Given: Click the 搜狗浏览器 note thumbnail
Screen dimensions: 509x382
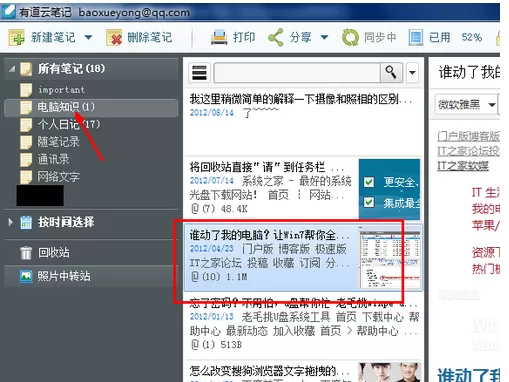Looking at the screenshot, I should (389, 372).
